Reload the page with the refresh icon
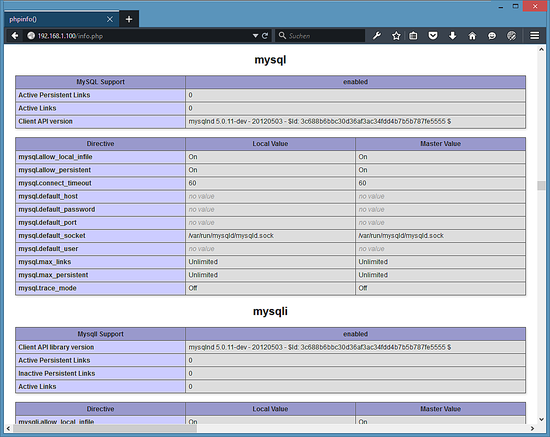 tap(265, 35)
